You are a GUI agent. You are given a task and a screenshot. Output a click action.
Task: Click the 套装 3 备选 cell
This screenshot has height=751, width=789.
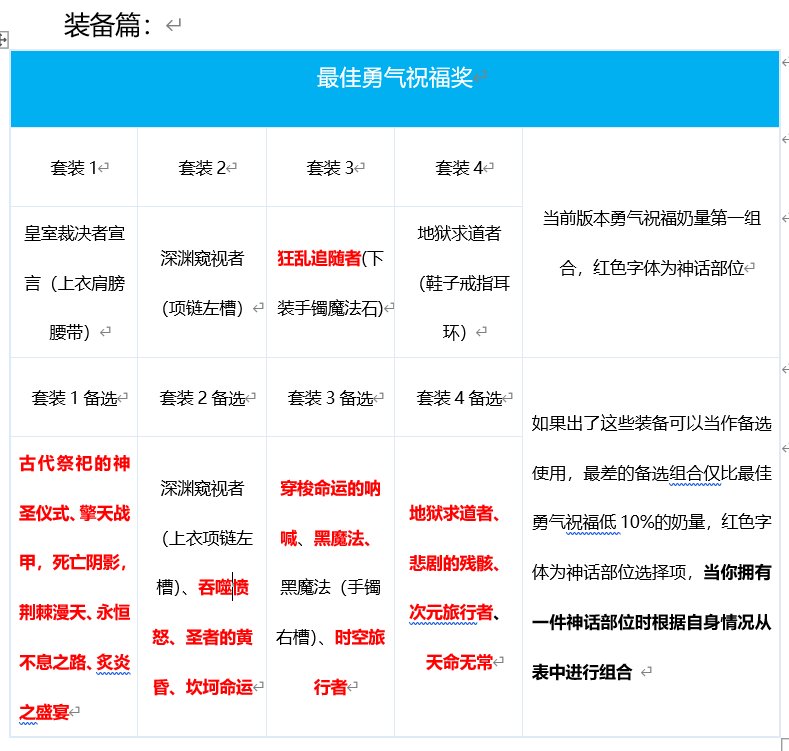pos(330,398)
